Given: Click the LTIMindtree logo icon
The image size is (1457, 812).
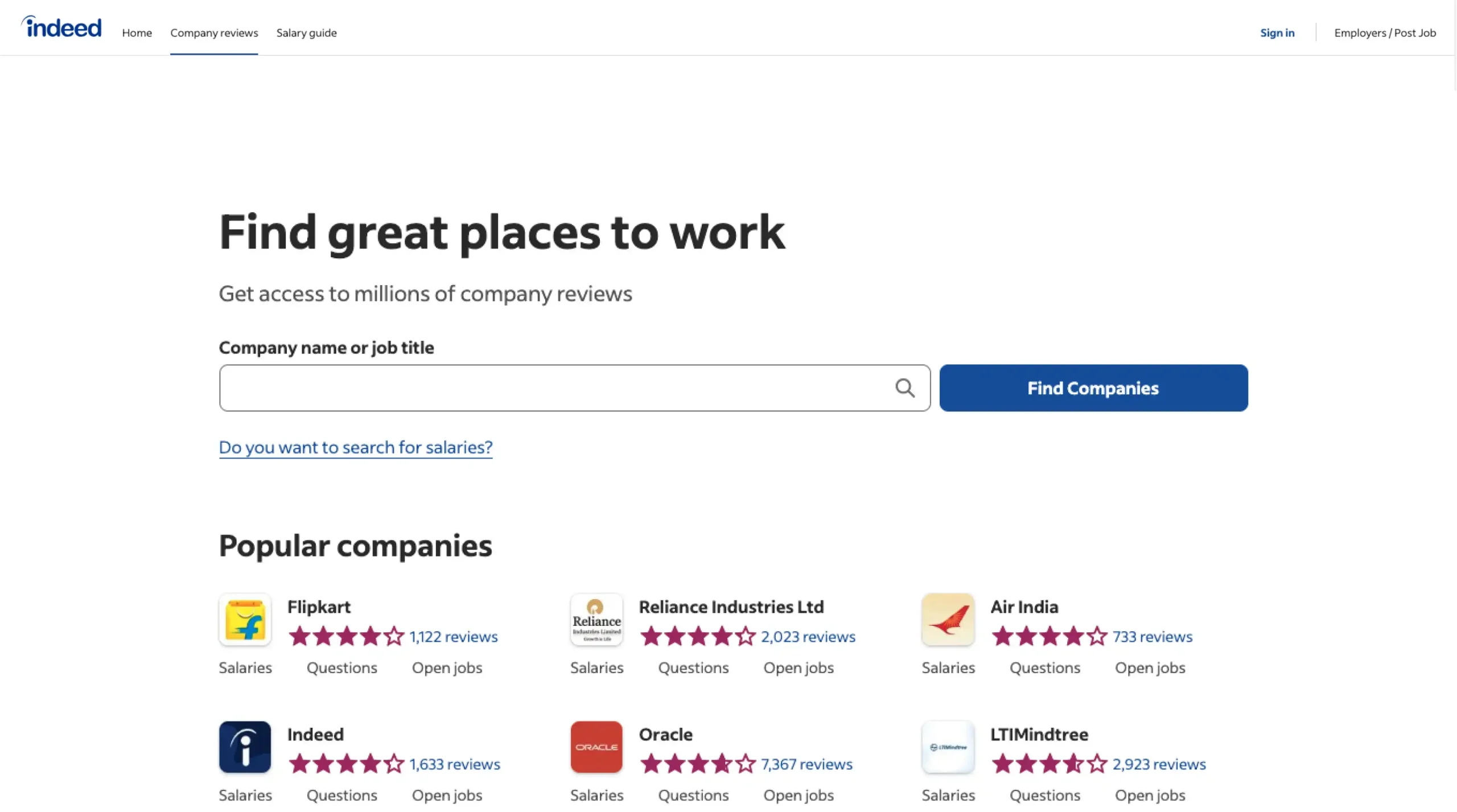Looking at the screenshot, I should pyautogui.click(x=948, y=747).
